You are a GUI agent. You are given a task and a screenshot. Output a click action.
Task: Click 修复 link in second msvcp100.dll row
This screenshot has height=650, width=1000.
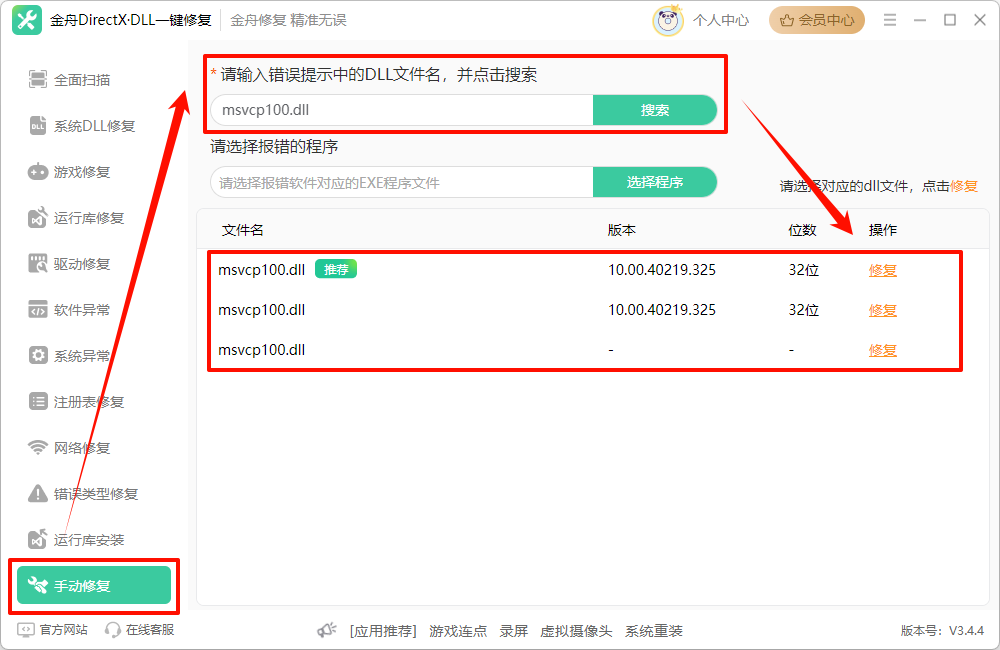click(x=883, y=310)
